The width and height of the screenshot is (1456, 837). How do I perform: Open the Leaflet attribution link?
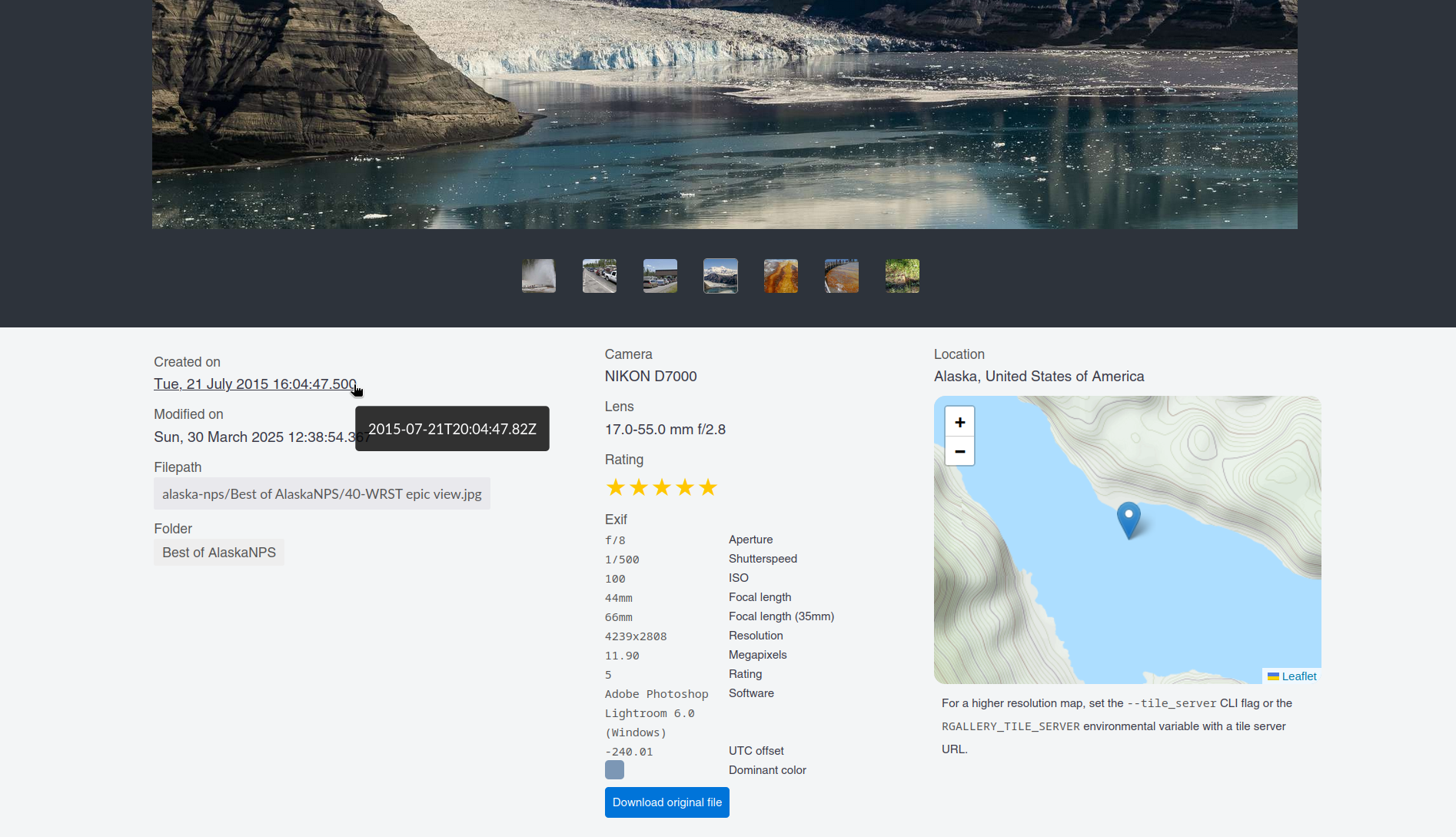click(x=1298, y=676)
